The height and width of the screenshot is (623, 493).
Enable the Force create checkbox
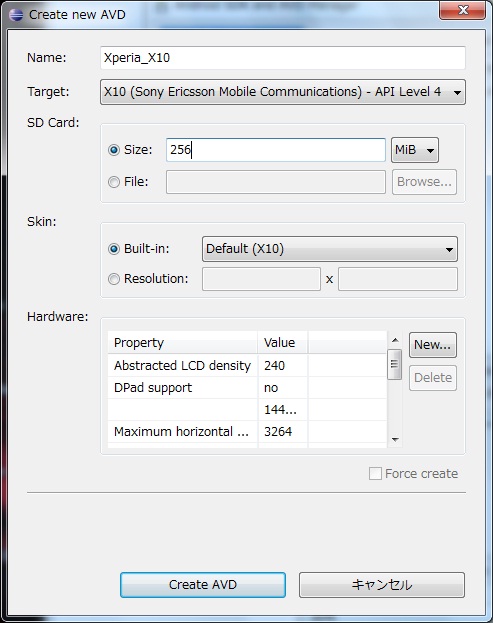pos(375,474)
